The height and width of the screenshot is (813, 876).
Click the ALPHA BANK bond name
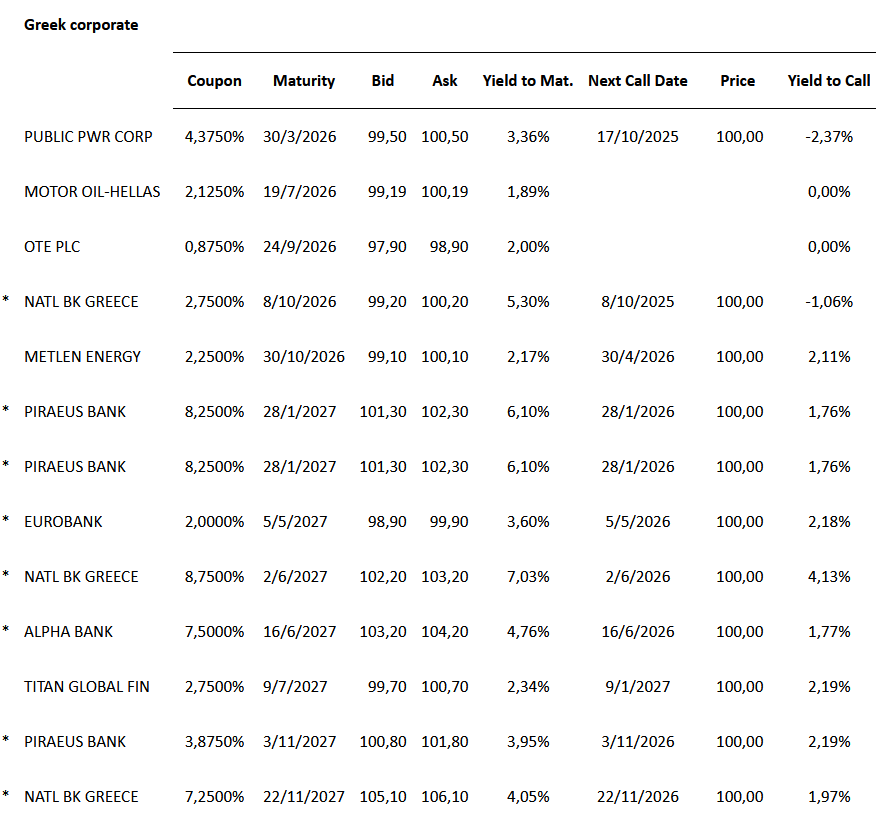coord(69,632)
